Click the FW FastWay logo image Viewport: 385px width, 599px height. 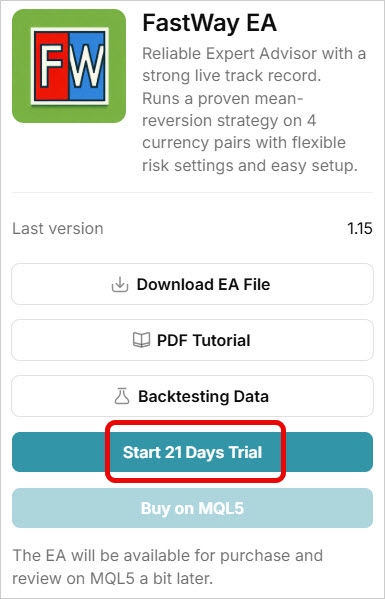69,66
